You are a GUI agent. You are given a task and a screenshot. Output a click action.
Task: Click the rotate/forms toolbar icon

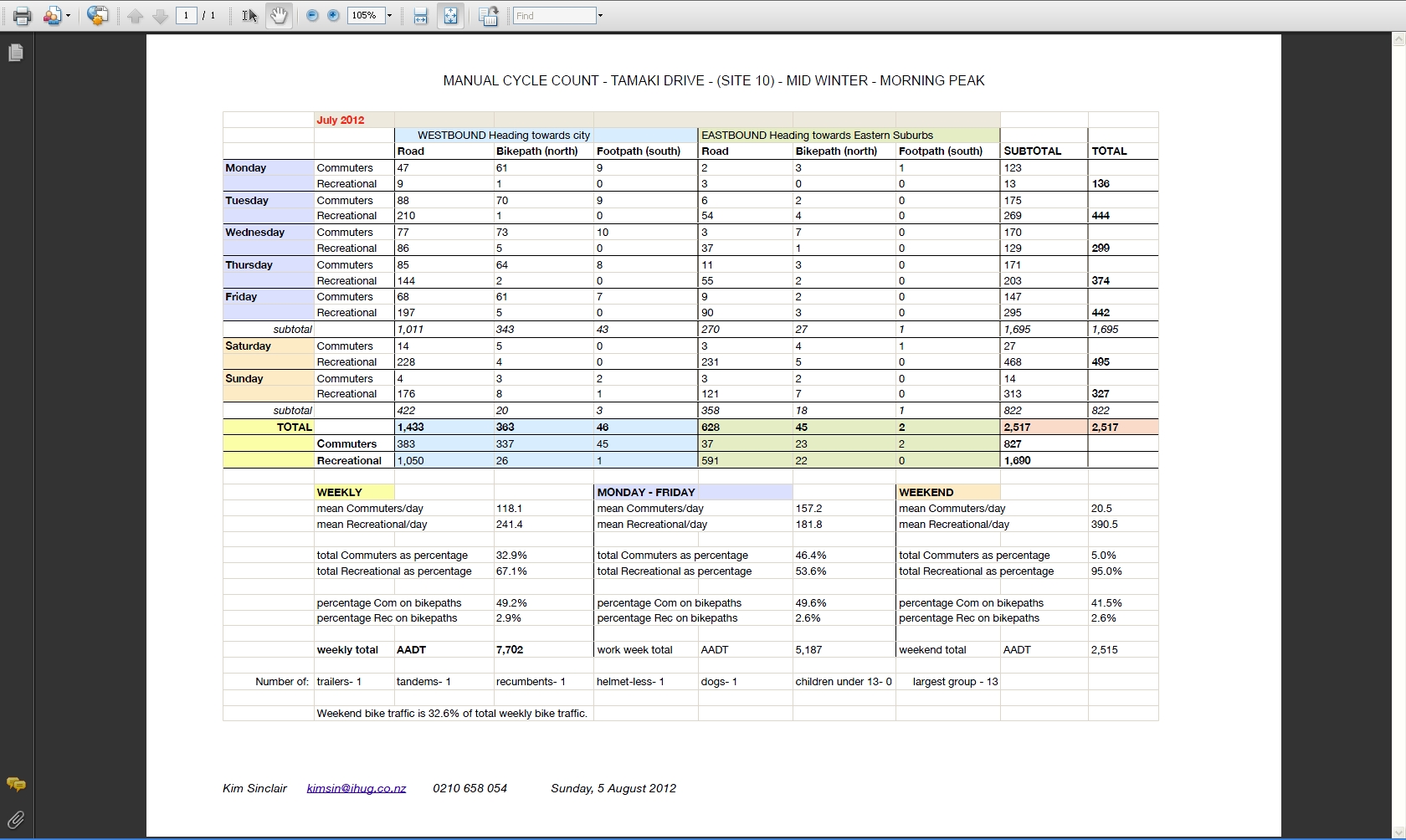[x=489, y=16]
